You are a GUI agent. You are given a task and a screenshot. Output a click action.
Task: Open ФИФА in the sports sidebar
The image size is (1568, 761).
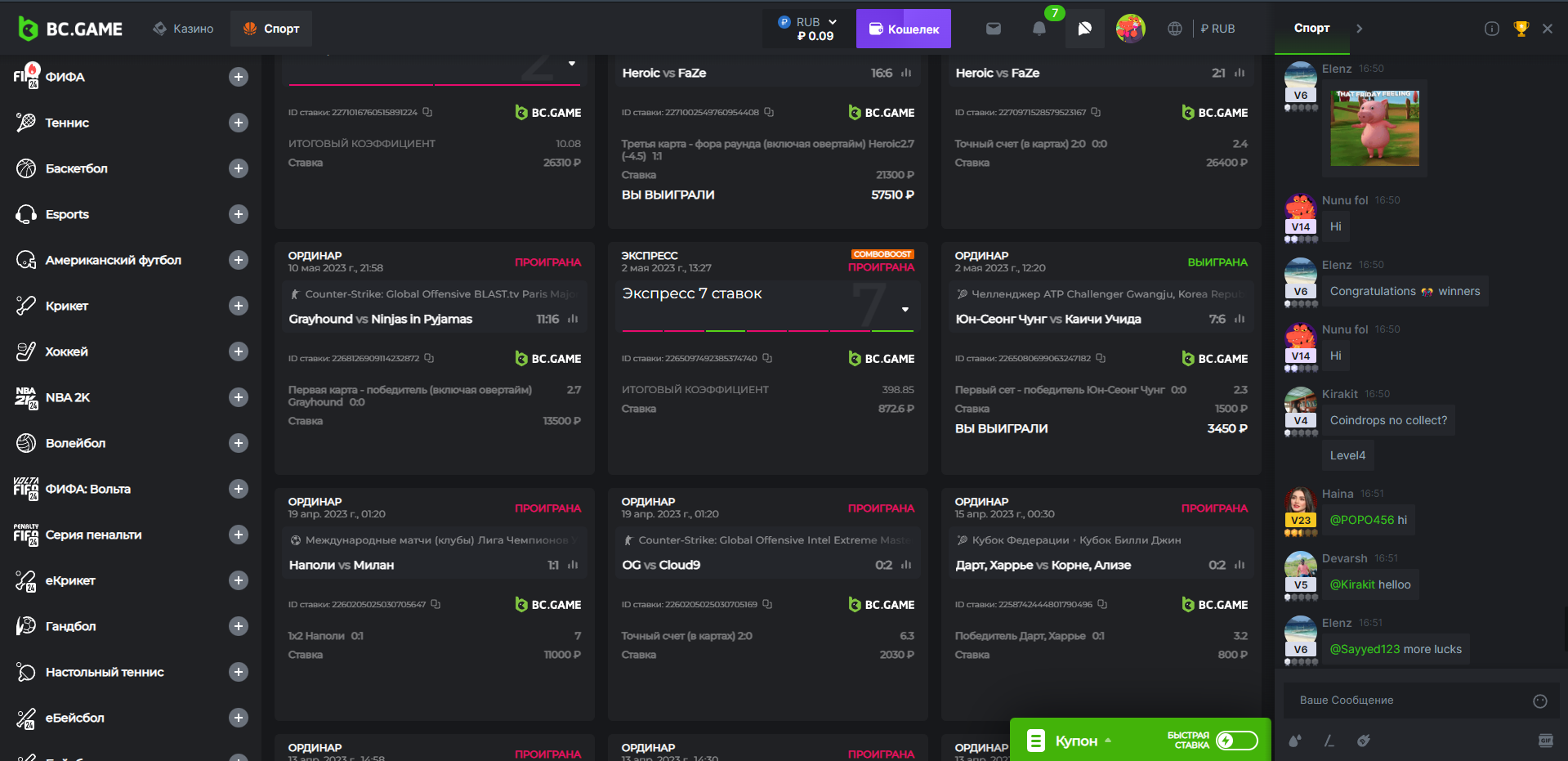pyautogui.click(x=65, y=77)
